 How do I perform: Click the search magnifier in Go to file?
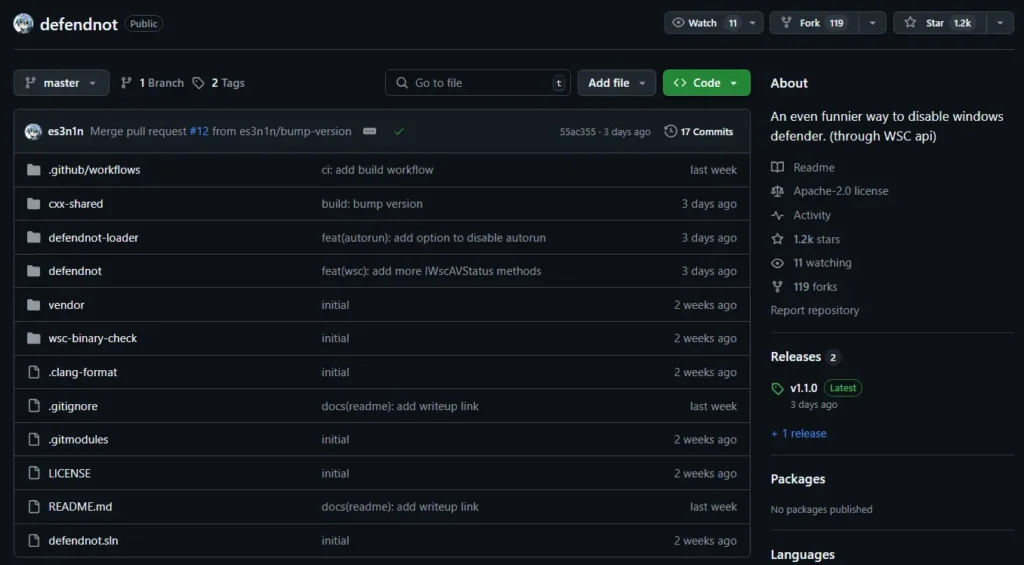click(402, 83)
